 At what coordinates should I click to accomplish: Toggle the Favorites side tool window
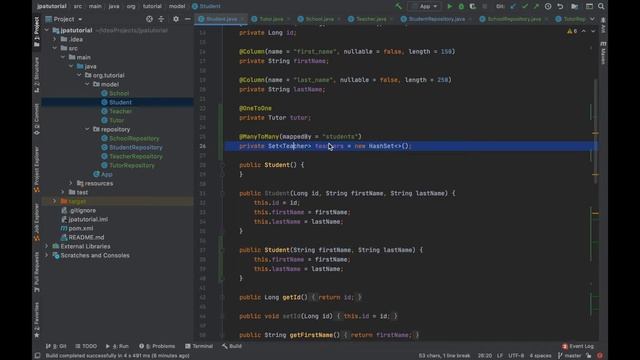click(37, 320)
